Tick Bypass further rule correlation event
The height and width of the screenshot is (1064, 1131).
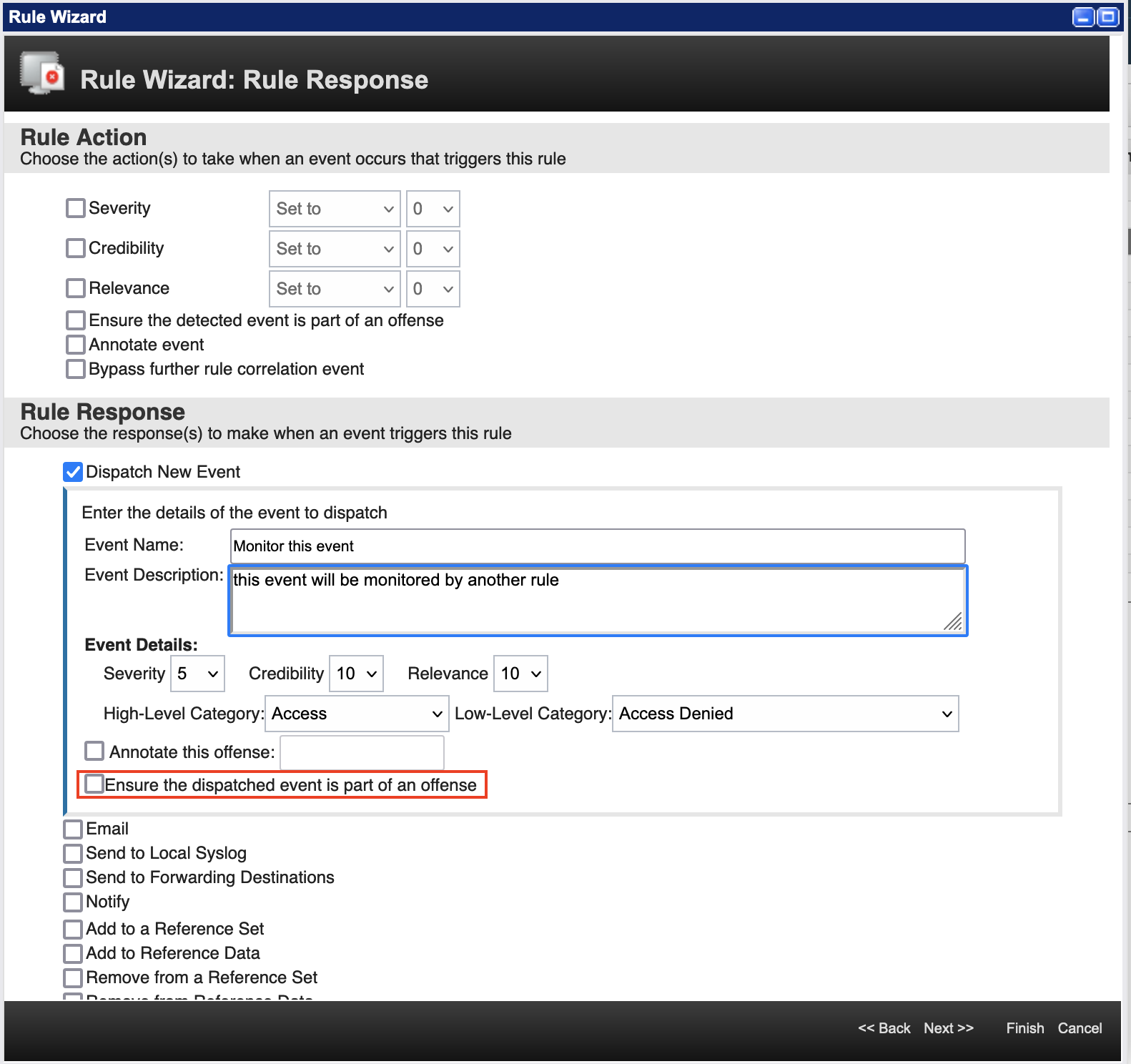pyautogui.click(x=76, y=369)
